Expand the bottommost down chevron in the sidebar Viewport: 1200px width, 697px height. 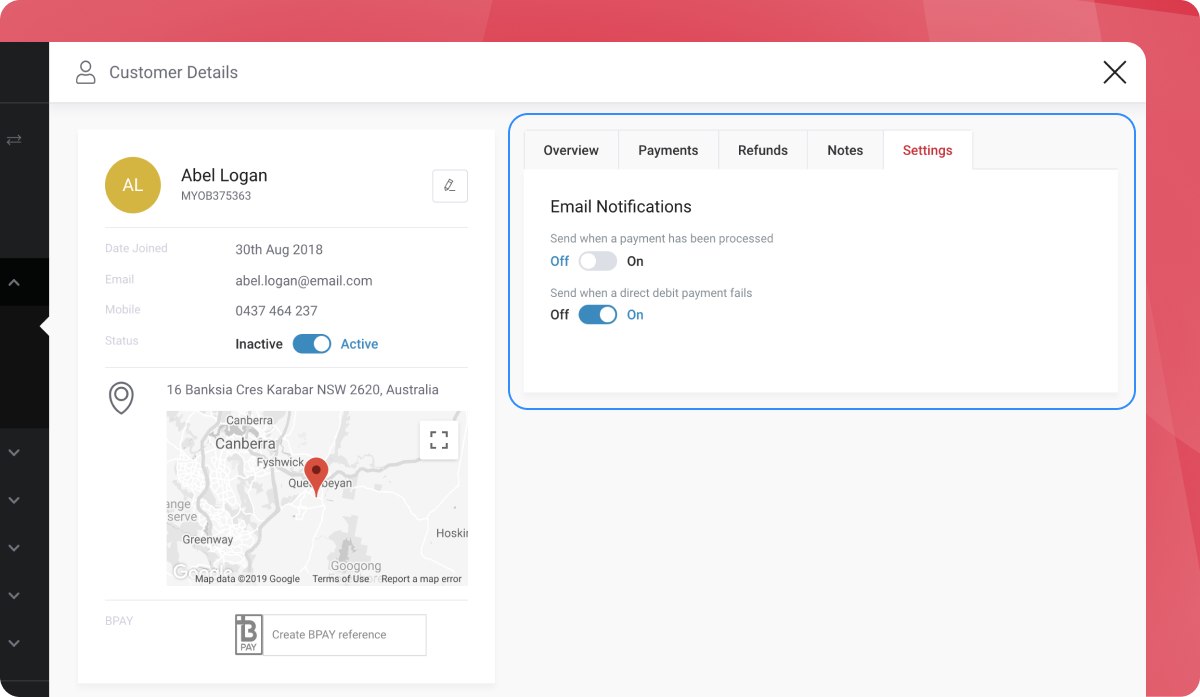tap(14, 644)
